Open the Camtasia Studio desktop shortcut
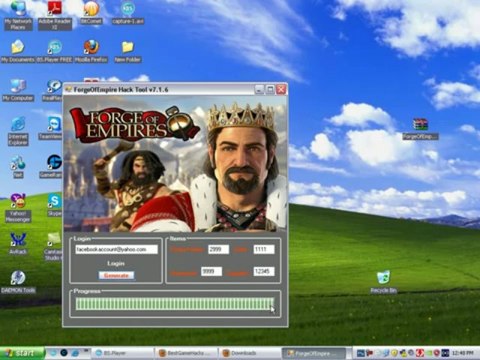This screenshot has height=360, width=480. coord(53,247)
